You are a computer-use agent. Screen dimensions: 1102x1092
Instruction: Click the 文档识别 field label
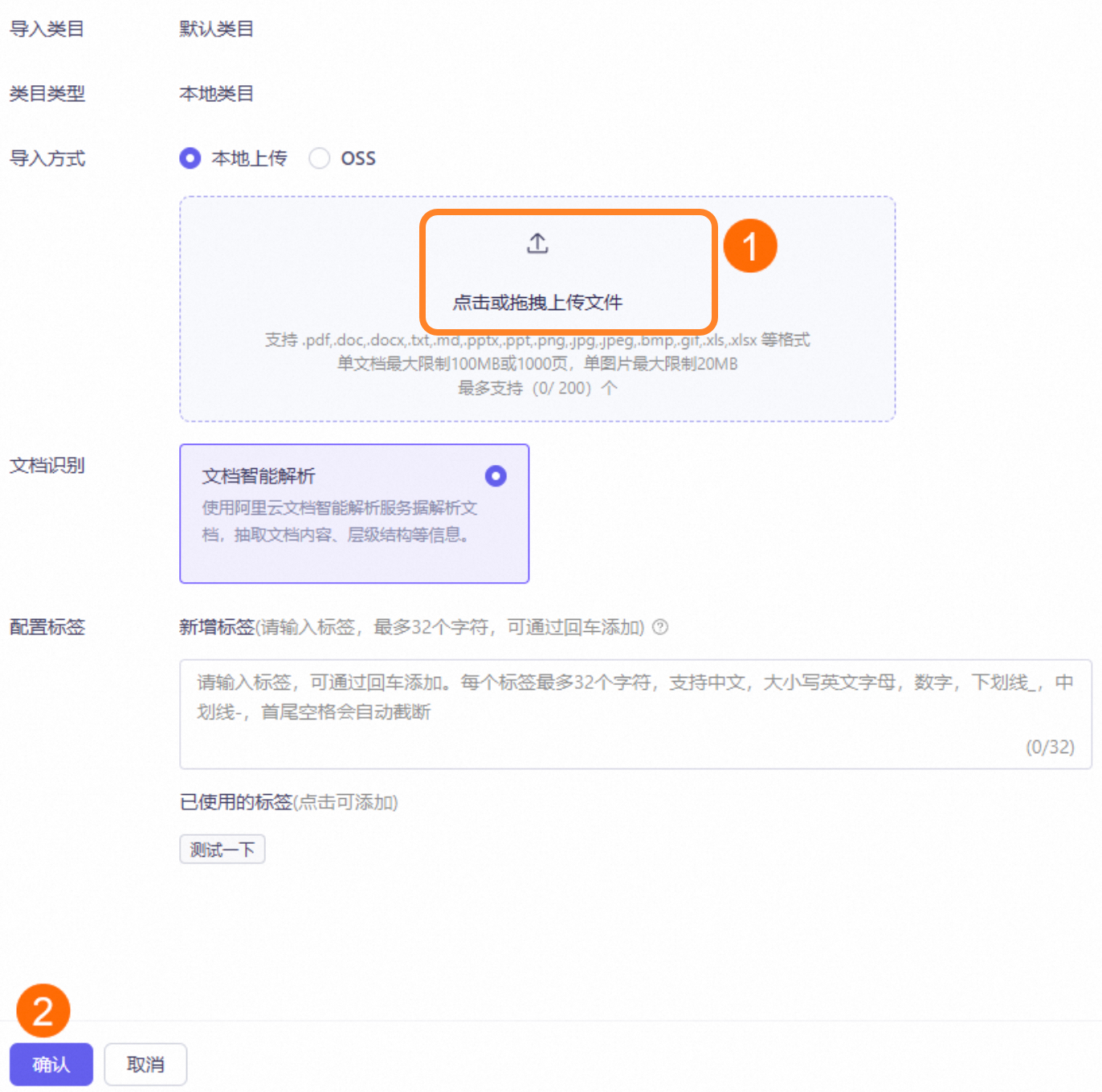pyautogui.click(x=47, y=466)
